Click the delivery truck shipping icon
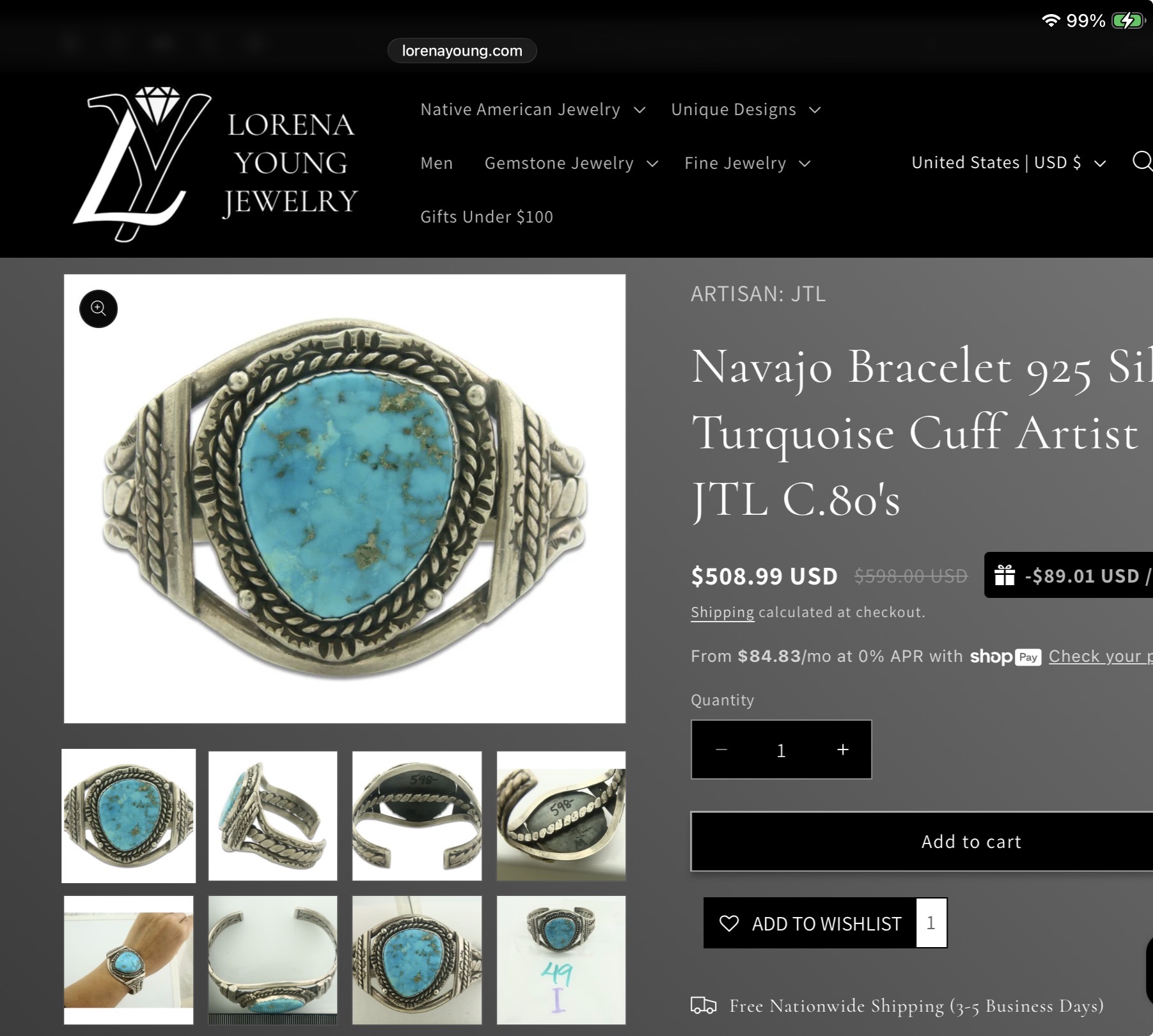This screenshot has width=1153, height=1036. click(703, 1005)
